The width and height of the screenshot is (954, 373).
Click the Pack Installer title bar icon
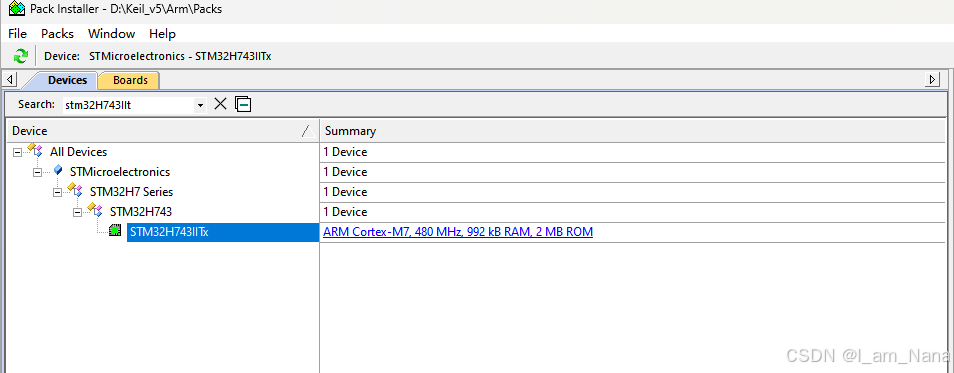(17, 9)
